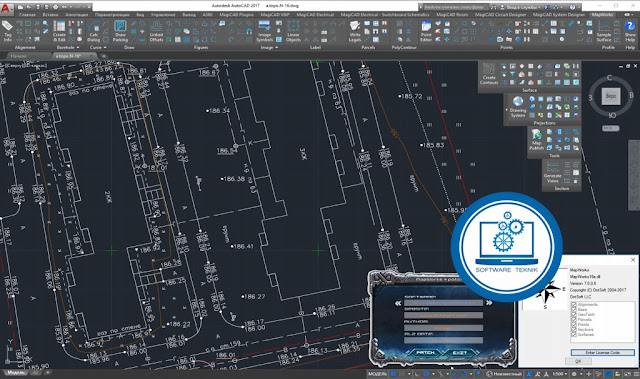This screenshot has height=379, width=640.
Task: Open the MagiCAD Room ribbon tab
Action: pos(452,15)
